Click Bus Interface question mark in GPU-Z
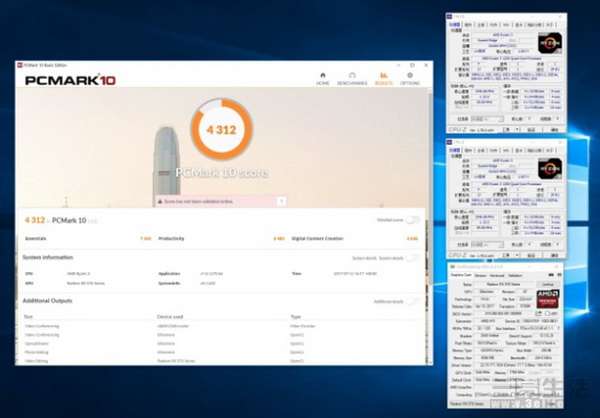 pyautogui.click(x=558, y=328)
